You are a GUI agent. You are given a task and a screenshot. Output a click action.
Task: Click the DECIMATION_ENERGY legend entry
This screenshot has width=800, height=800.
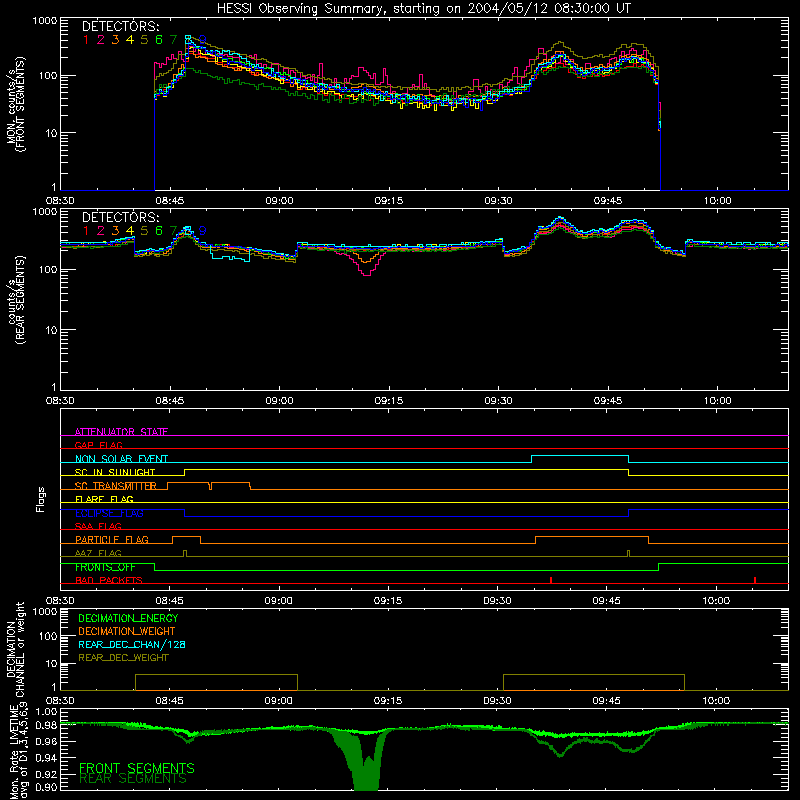[128, 618]
